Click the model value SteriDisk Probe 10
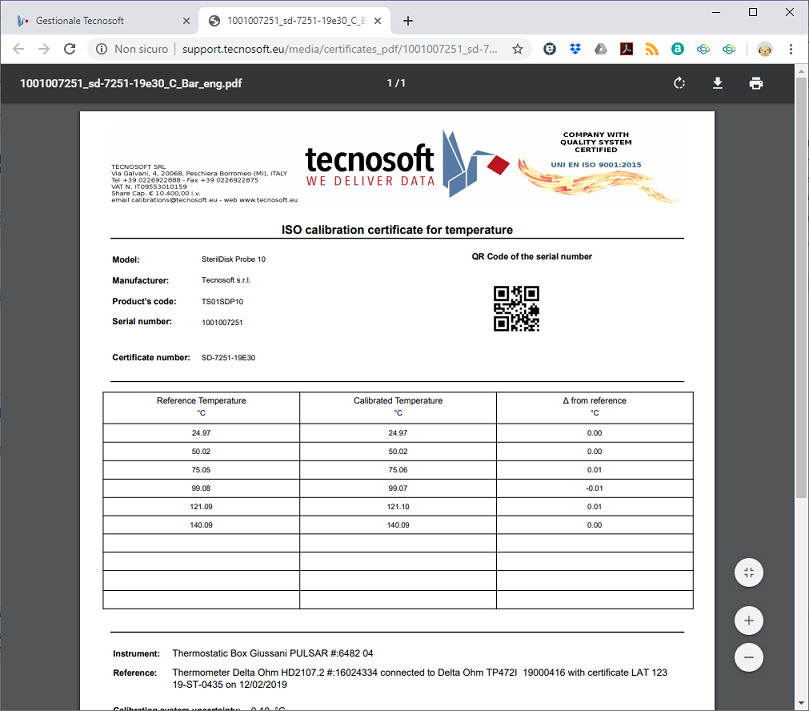This screenshot has height=711, width=809. 233,259
